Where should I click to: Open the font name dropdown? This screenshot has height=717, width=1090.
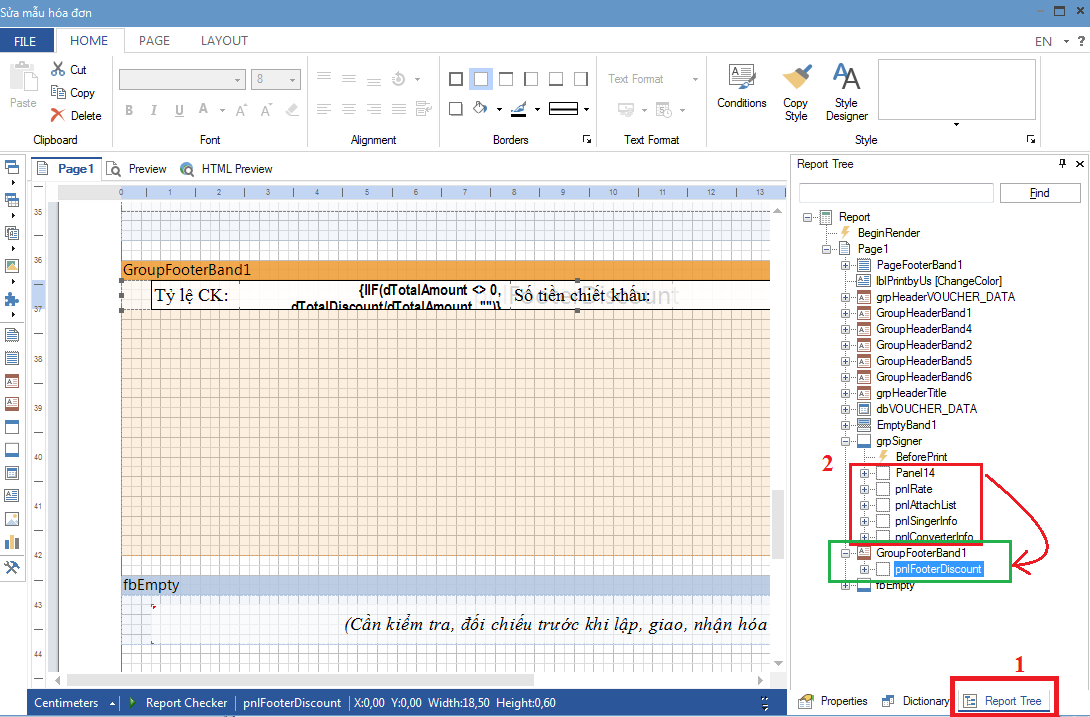point(237,79)
